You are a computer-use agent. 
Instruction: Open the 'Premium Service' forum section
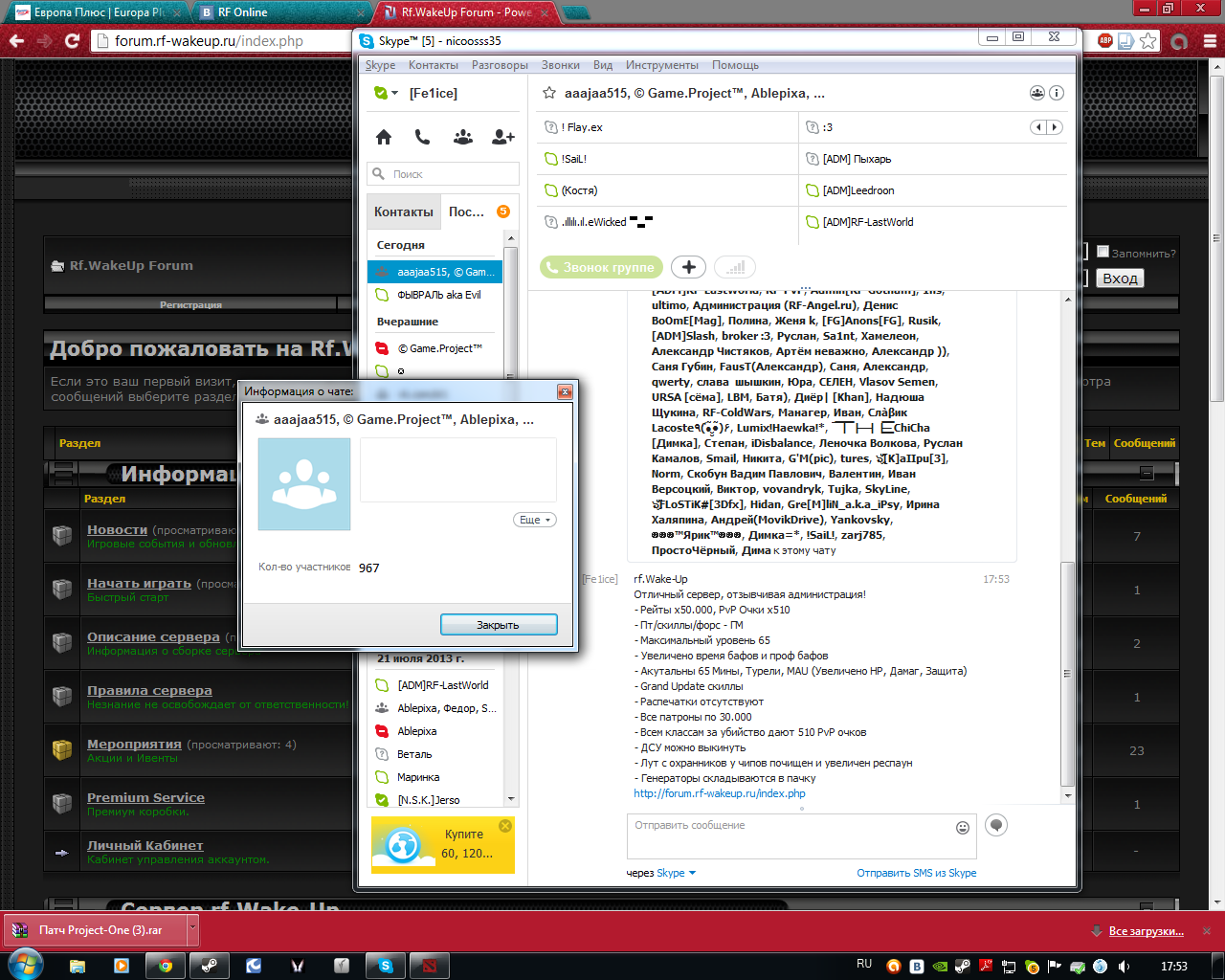coord(145,797)
